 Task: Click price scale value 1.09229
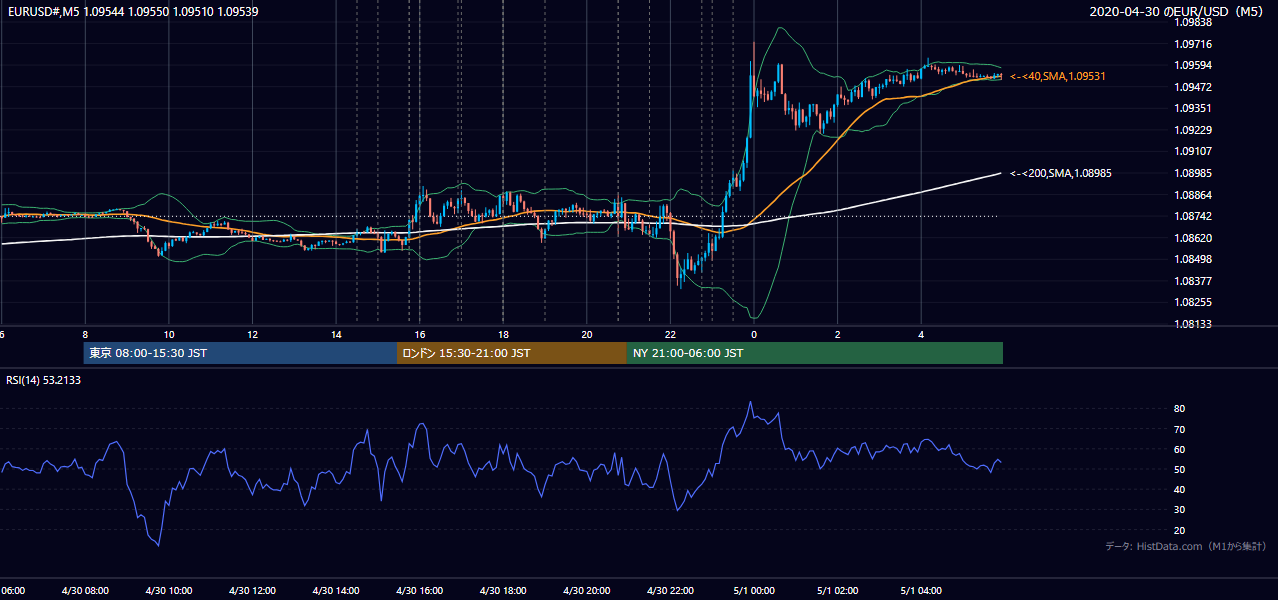click(1192, 130)
